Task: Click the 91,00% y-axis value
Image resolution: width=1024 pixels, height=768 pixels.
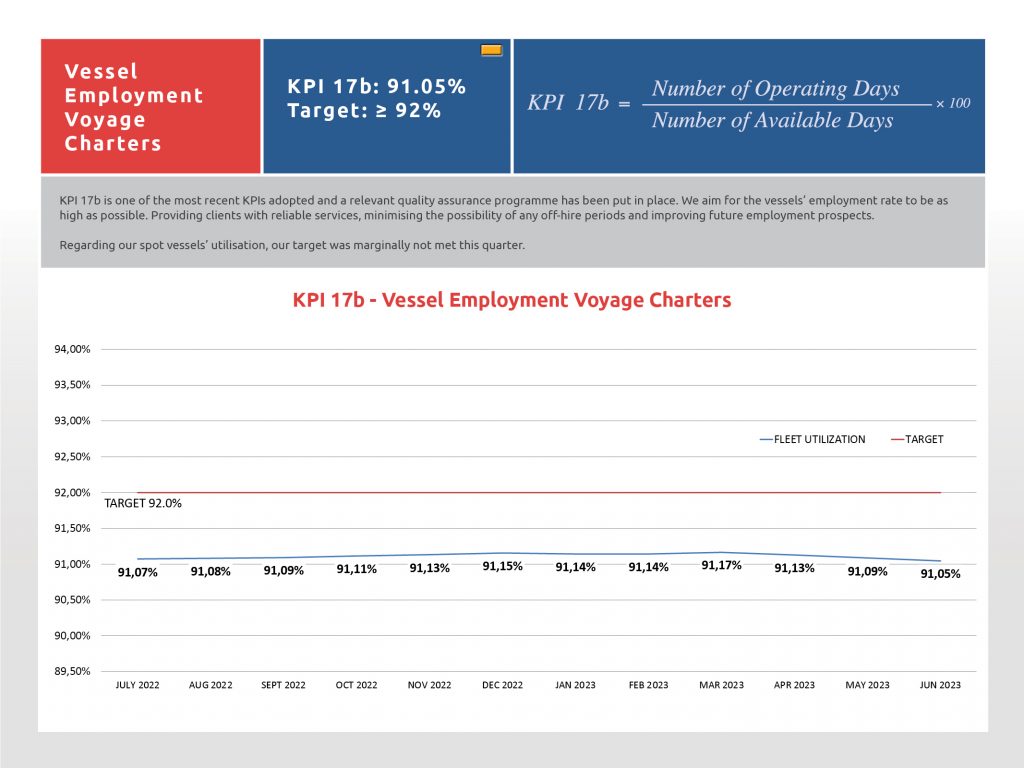Action: (x=72, y=564)
